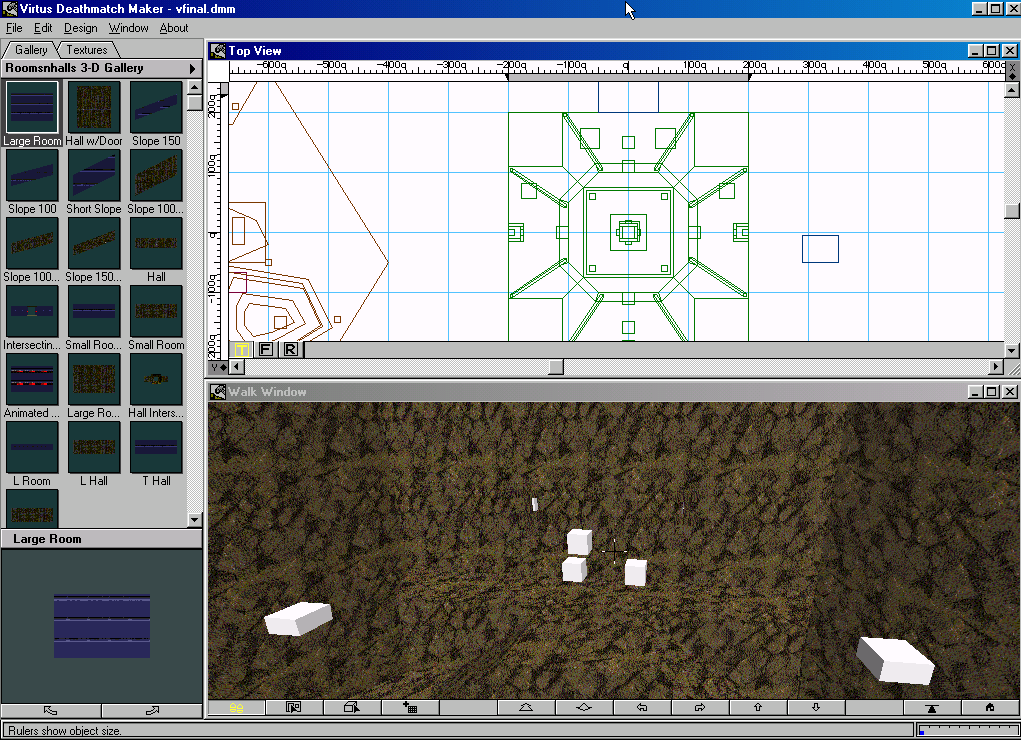Select the Gallery tab
The width and height of the screenshot is (1021, 740).
[x=31, y=50]
